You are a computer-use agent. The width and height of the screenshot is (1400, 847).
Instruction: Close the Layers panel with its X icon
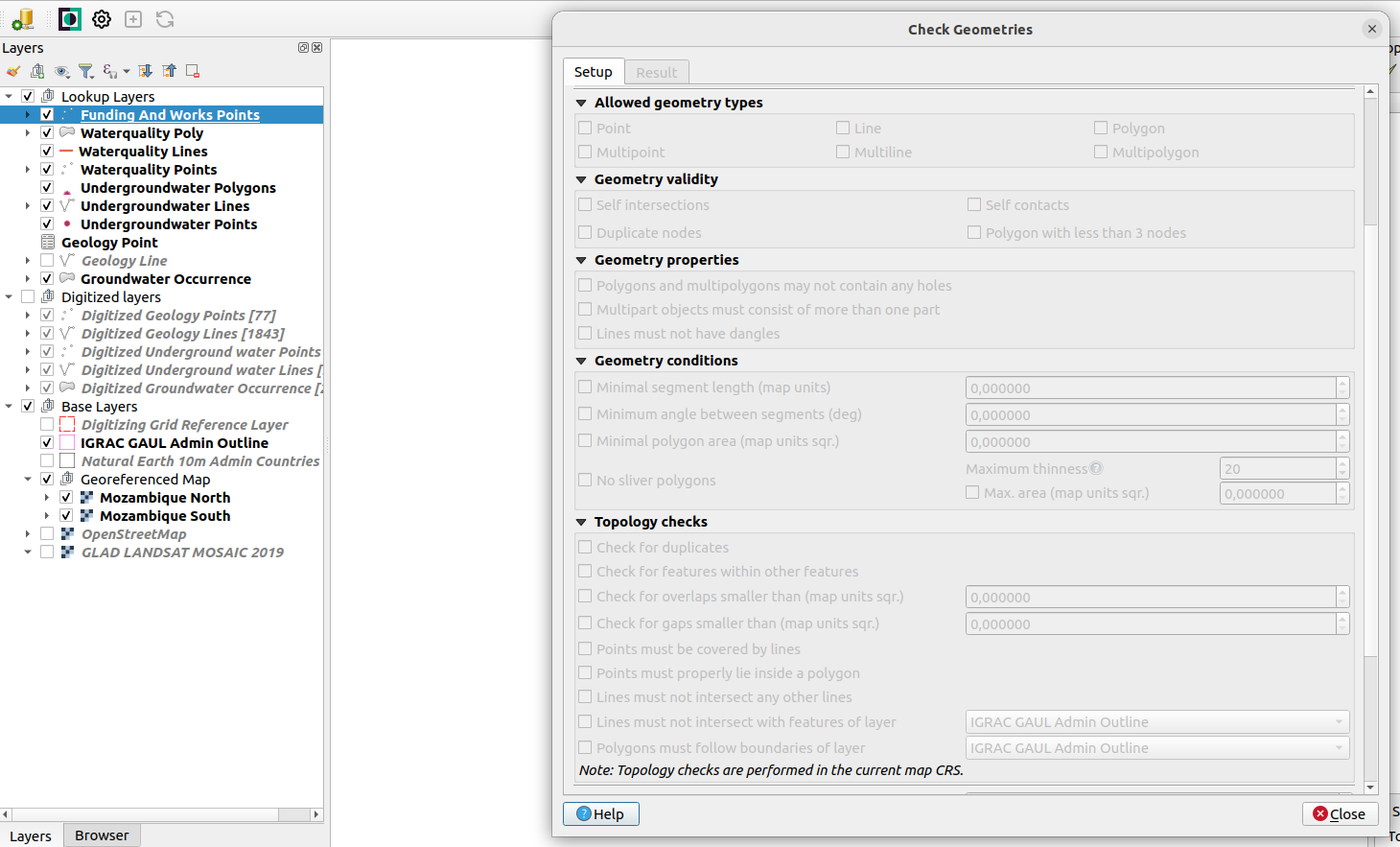tap(316, 47)
